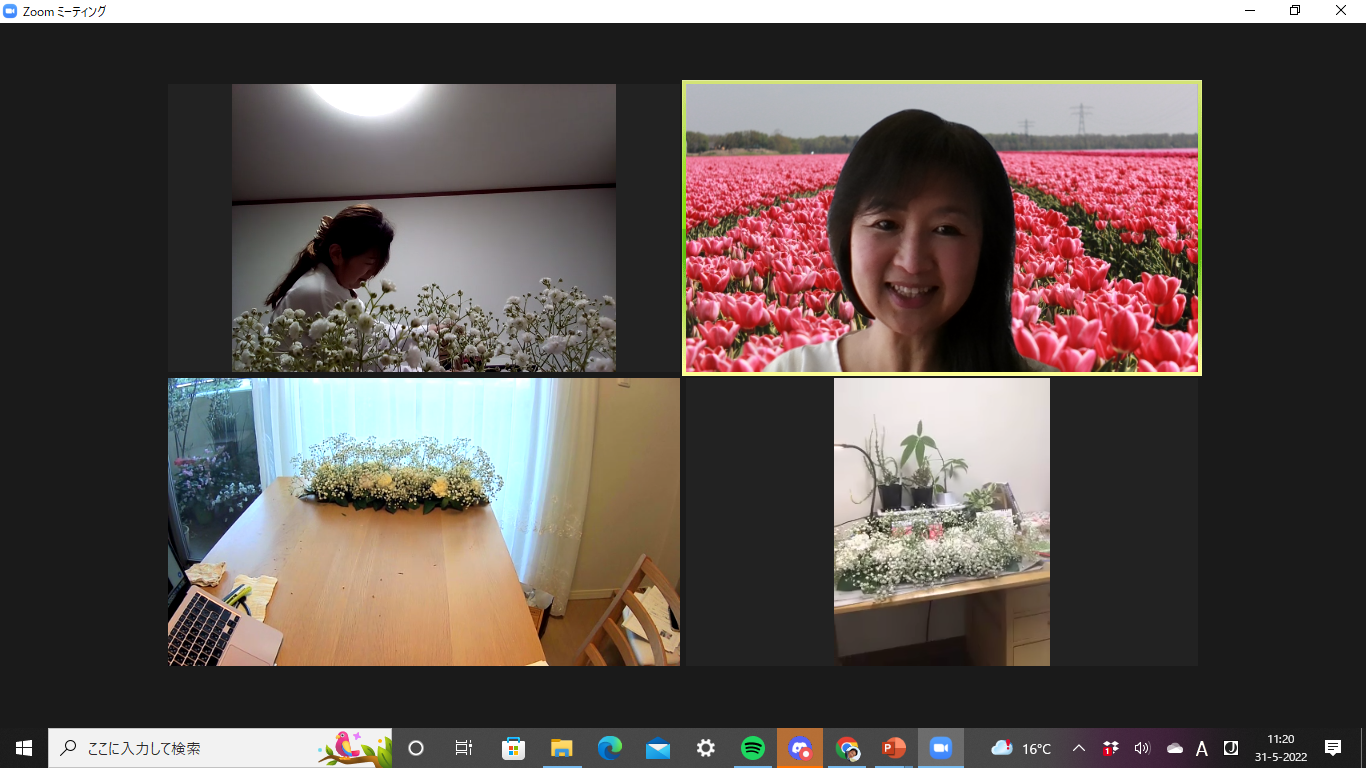Open the Mail app in the taskbar
This screenshot has width=1366, height=768.
click(657, 748)
